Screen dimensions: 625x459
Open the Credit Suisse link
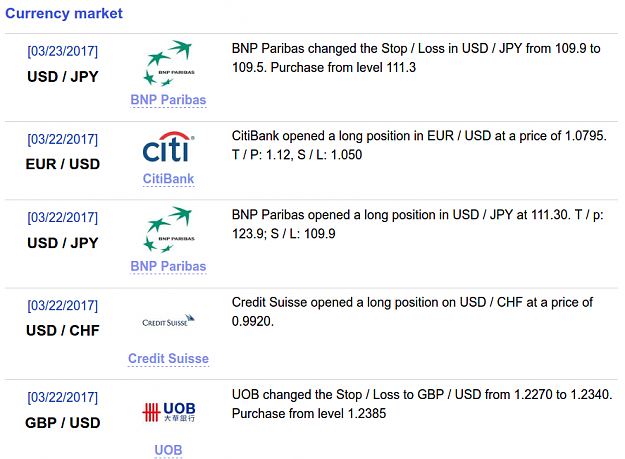168,358
